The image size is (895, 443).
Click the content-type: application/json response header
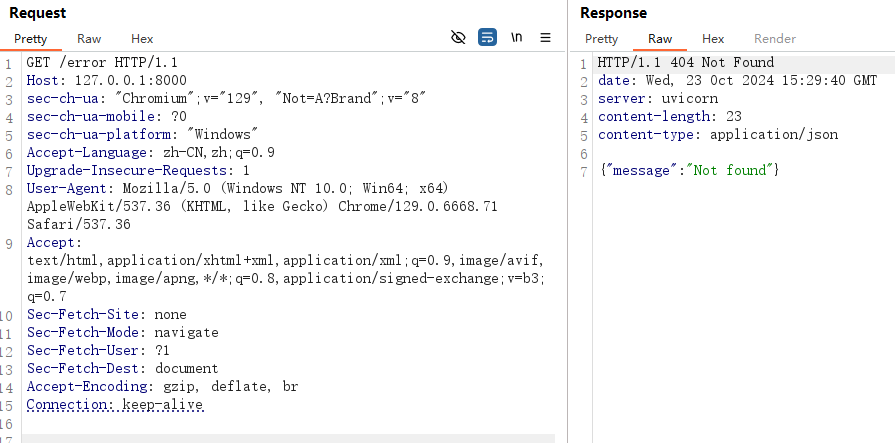click(x=717, y=135)
